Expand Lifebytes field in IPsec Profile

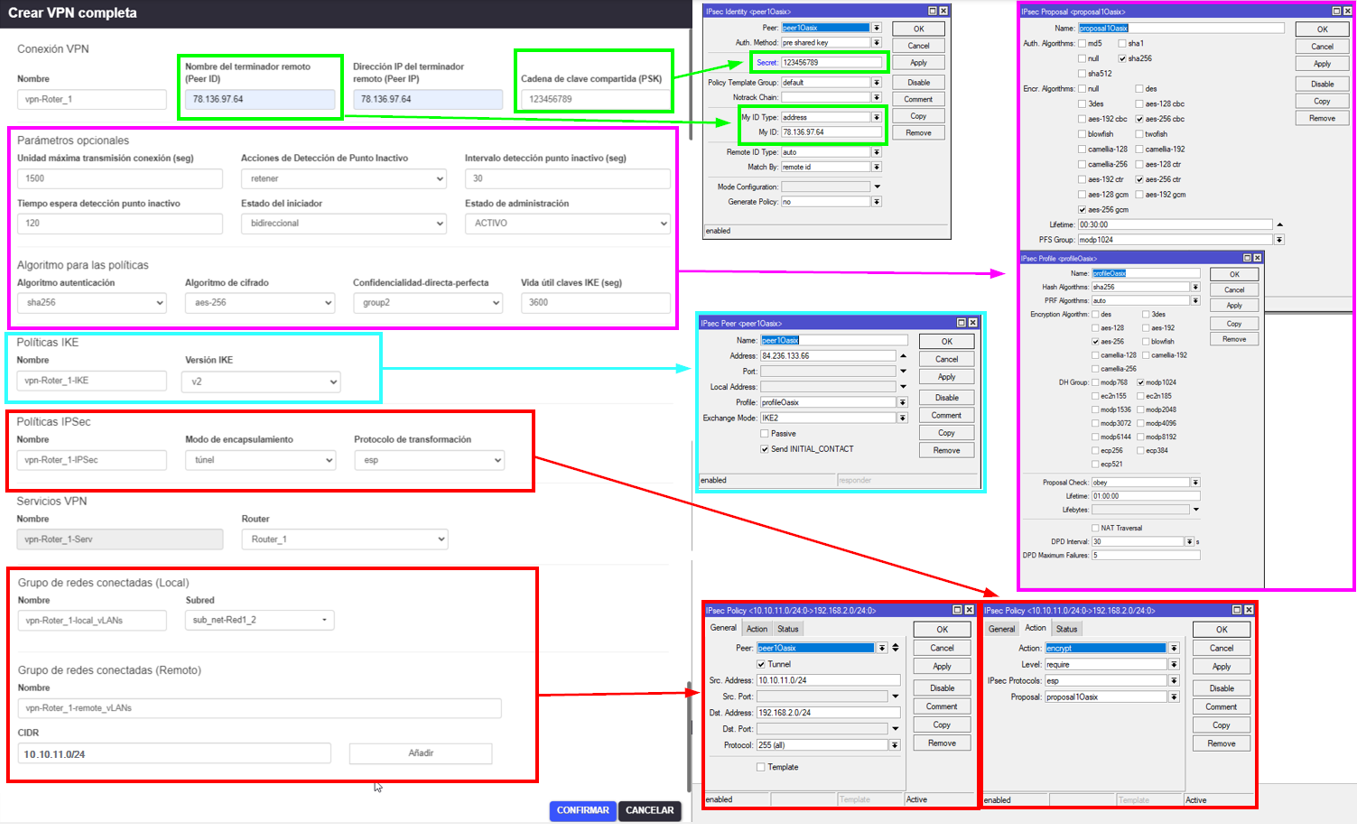(x=1195, y=509)
